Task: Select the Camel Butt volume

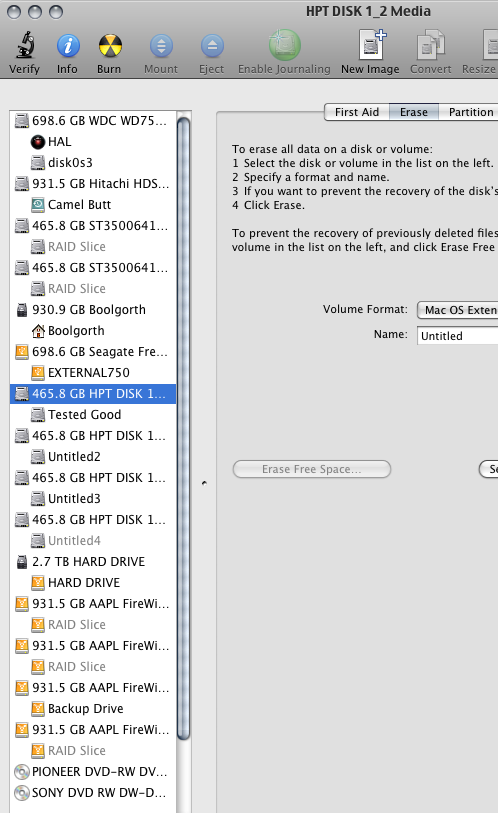Action: [x=93, y=204]
